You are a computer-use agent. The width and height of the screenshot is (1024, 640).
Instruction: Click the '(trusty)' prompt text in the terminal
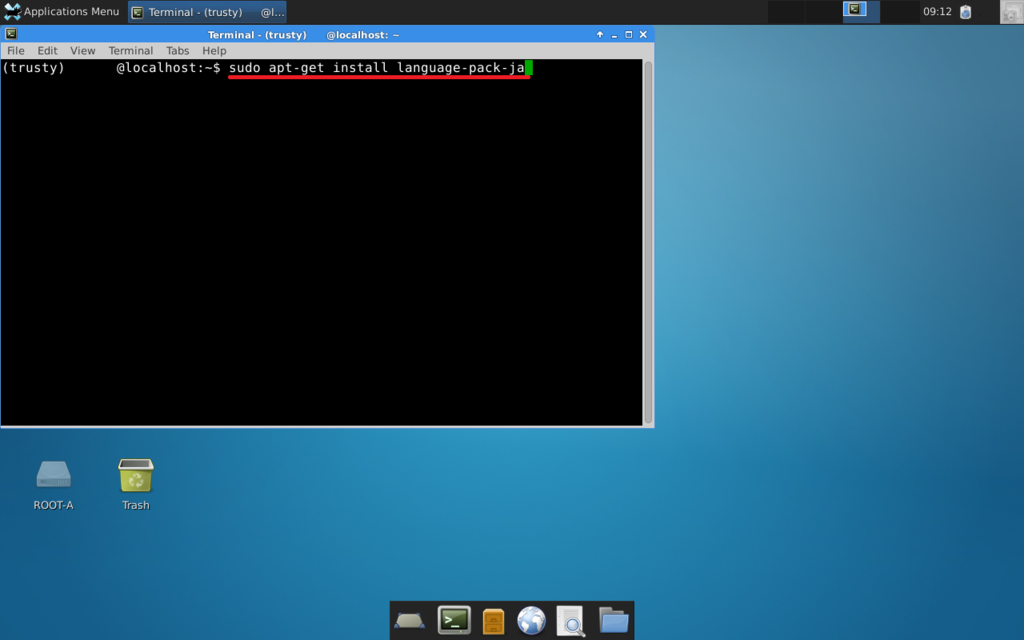point(33,68)
